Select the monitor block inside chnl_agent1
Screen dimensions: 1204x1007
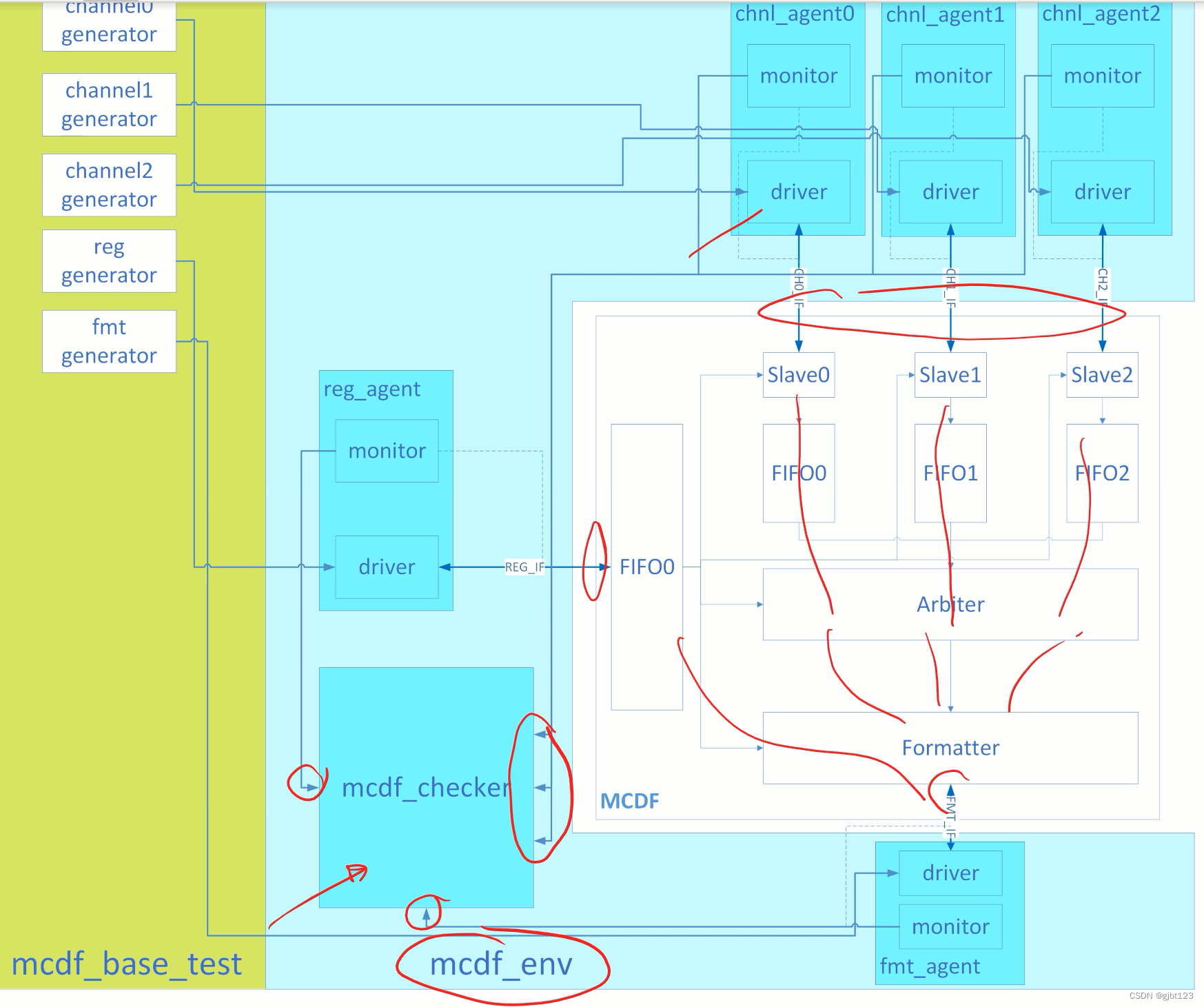pyautogui.click(x=953, y=76)
